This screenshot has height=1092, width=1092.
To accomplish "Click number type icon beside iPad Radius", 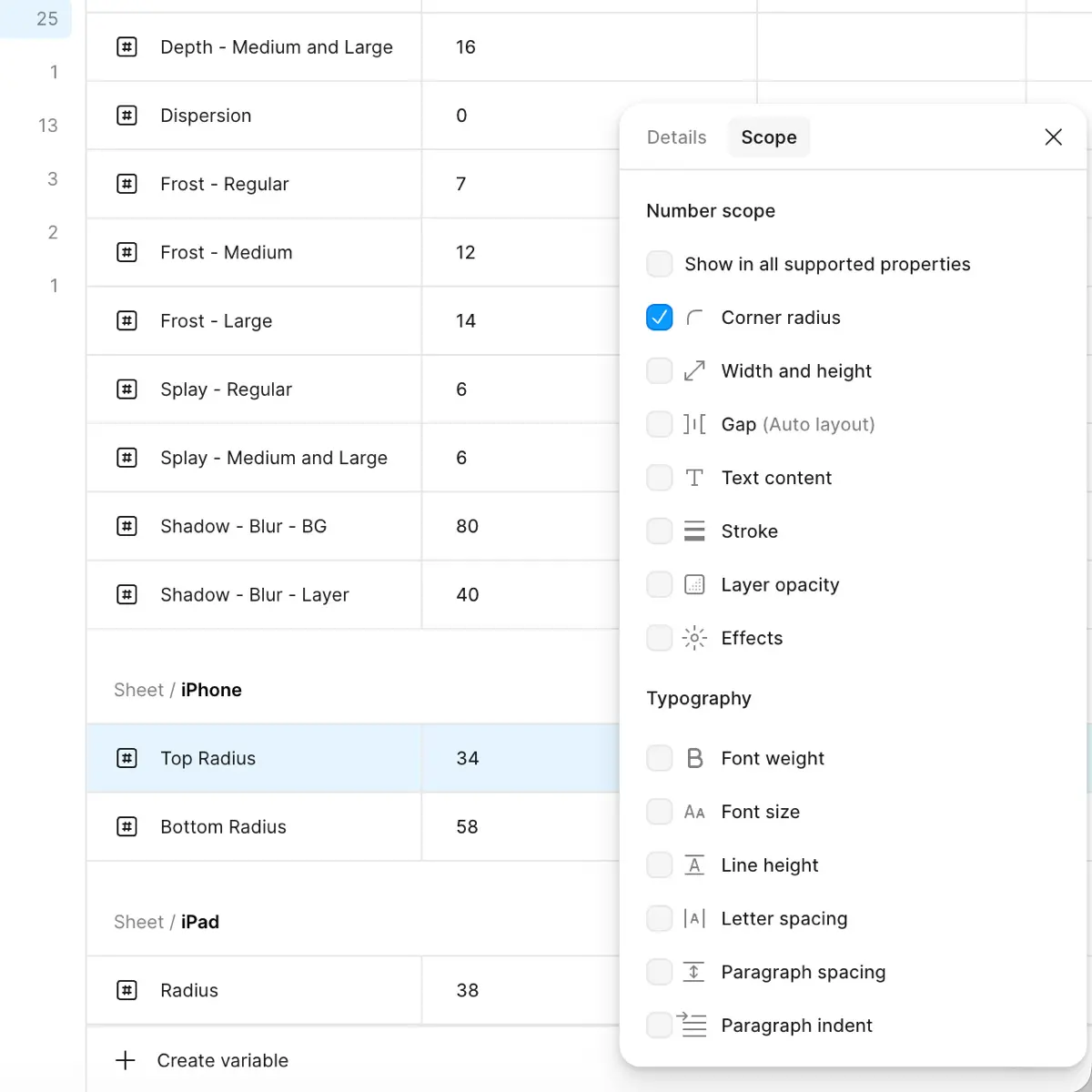I will point(127,990).
